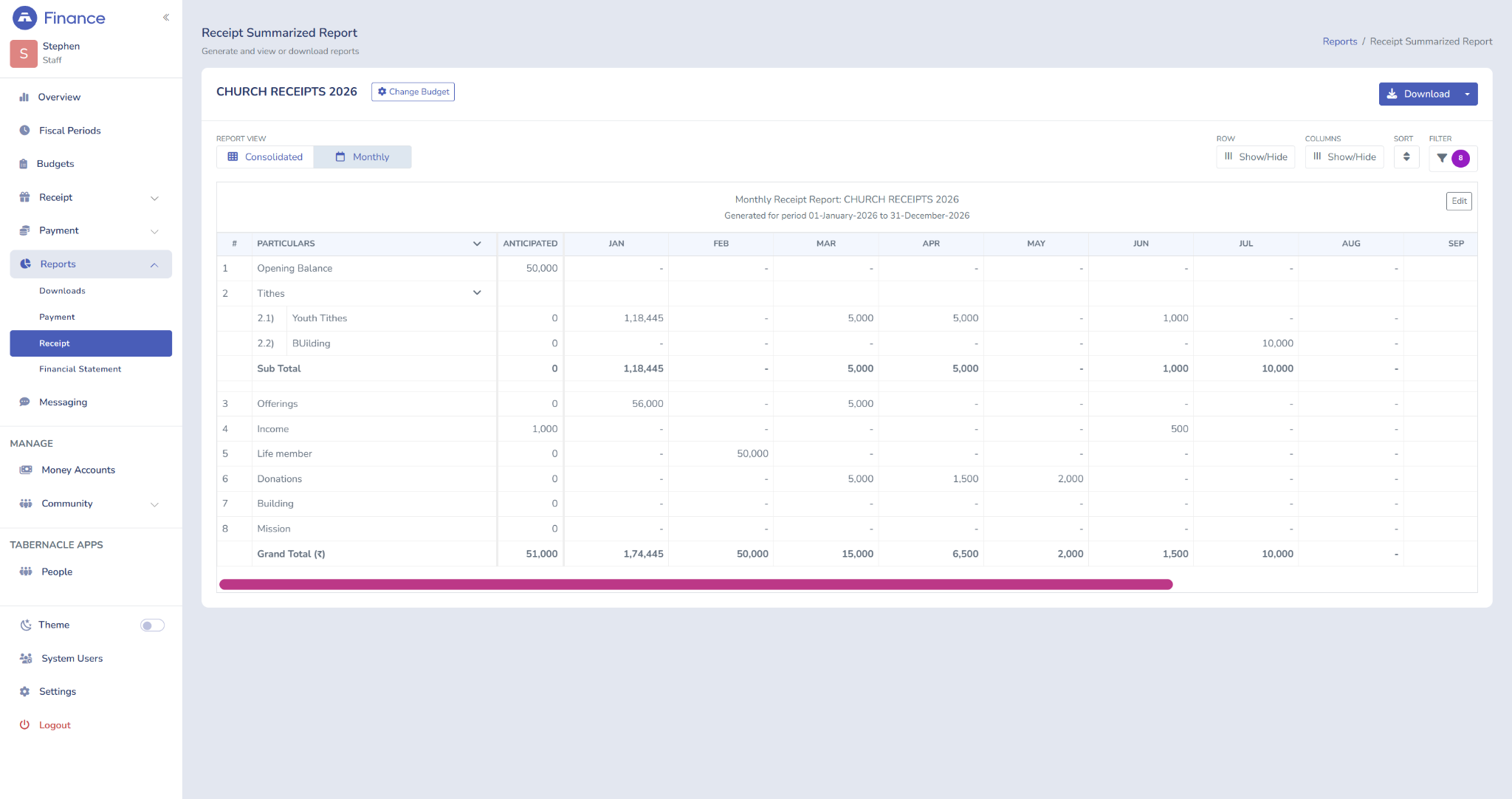Open the Filter funnel button
The width and height of the screenshot is (1512, 799).
pyautogui.click(x=1453, y=158)
